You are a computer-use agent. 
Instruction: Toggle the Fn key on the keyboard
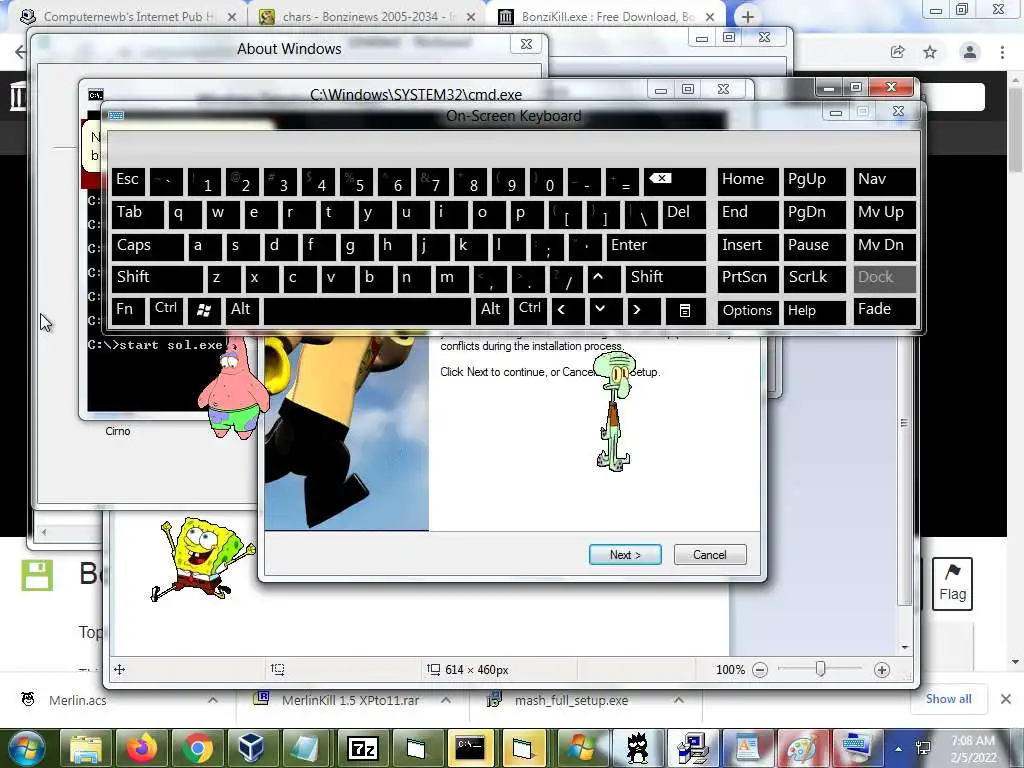[128, 311]
